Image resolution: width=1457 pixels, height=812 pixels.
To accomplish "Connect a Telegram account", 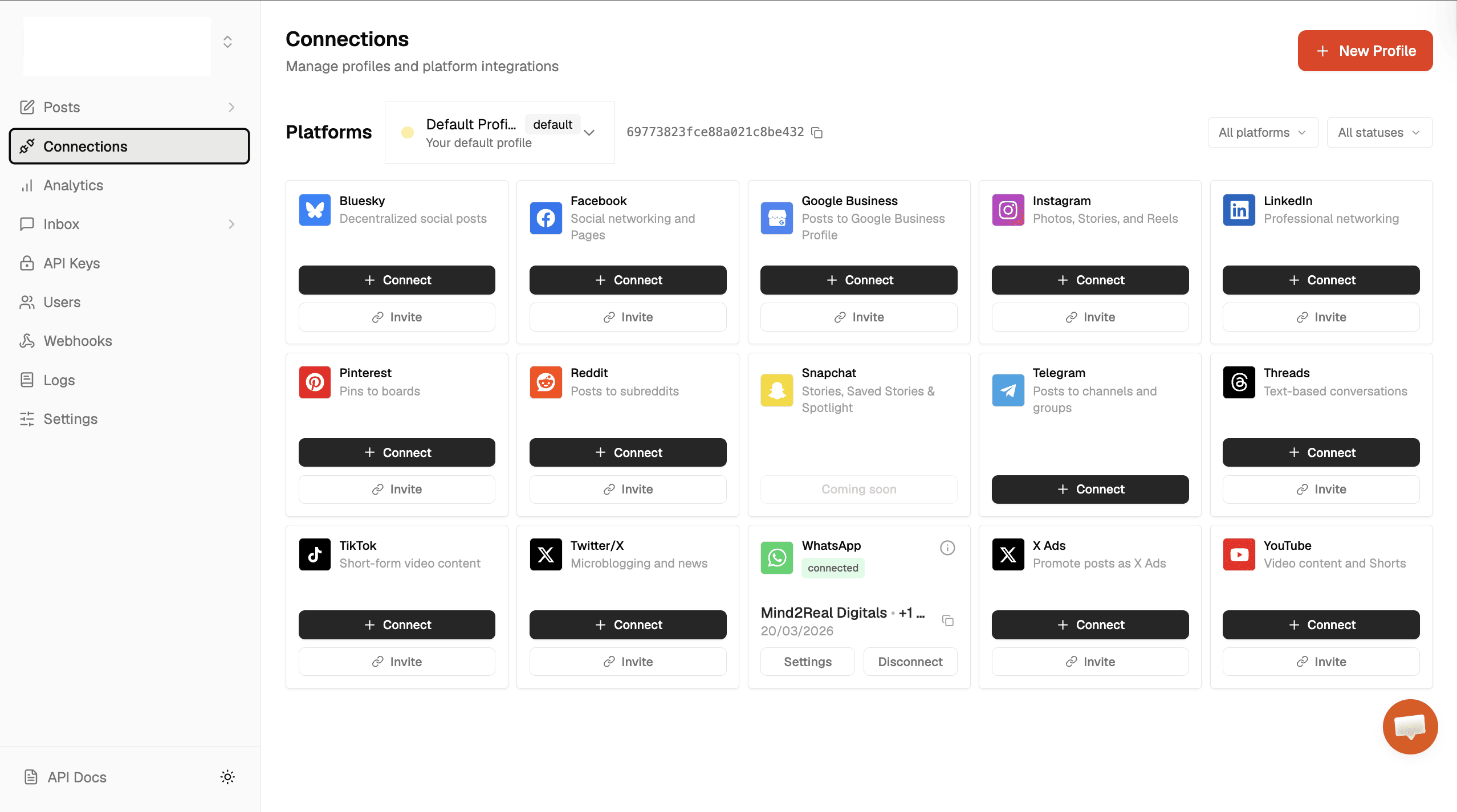I will click(x=1090, y=489).
